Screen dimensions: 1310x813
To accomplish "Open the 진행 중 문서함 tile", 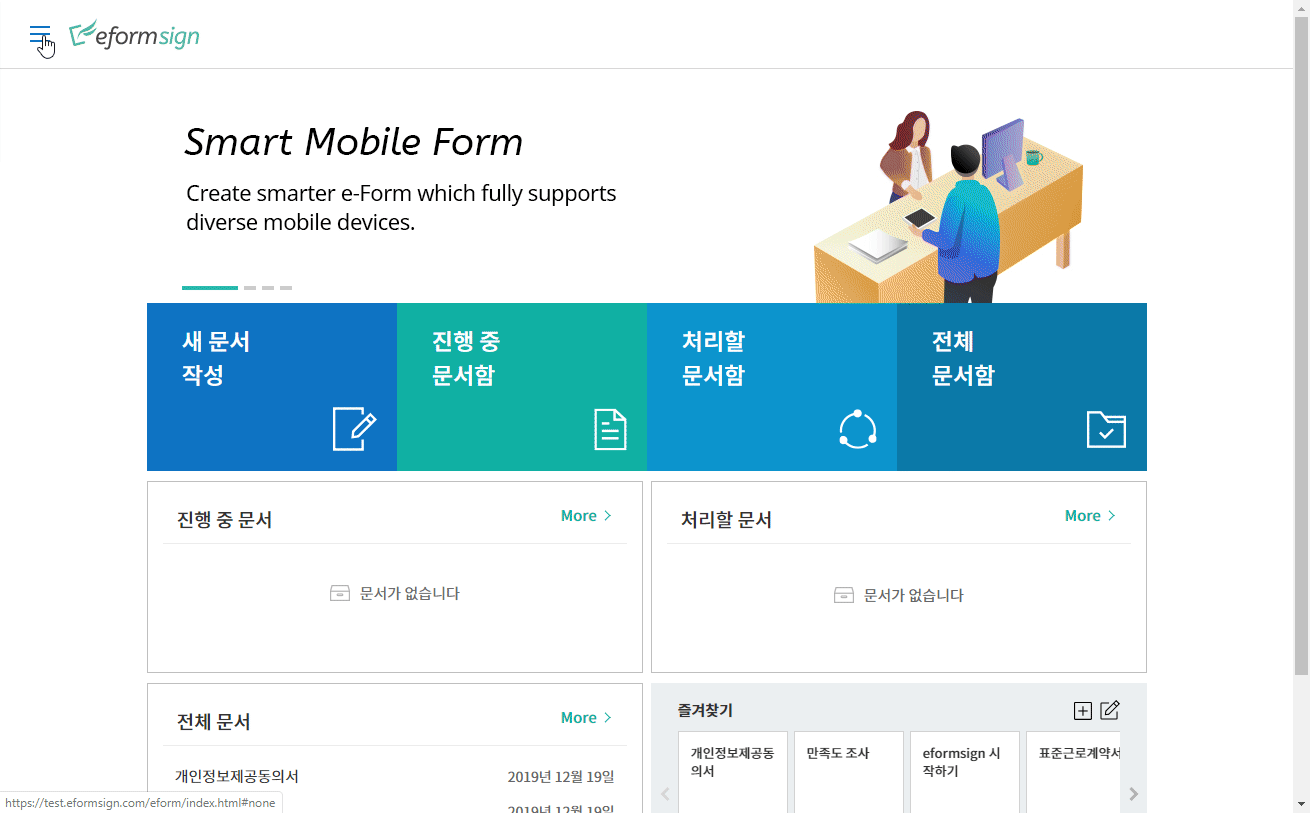I will pos(522,387).
